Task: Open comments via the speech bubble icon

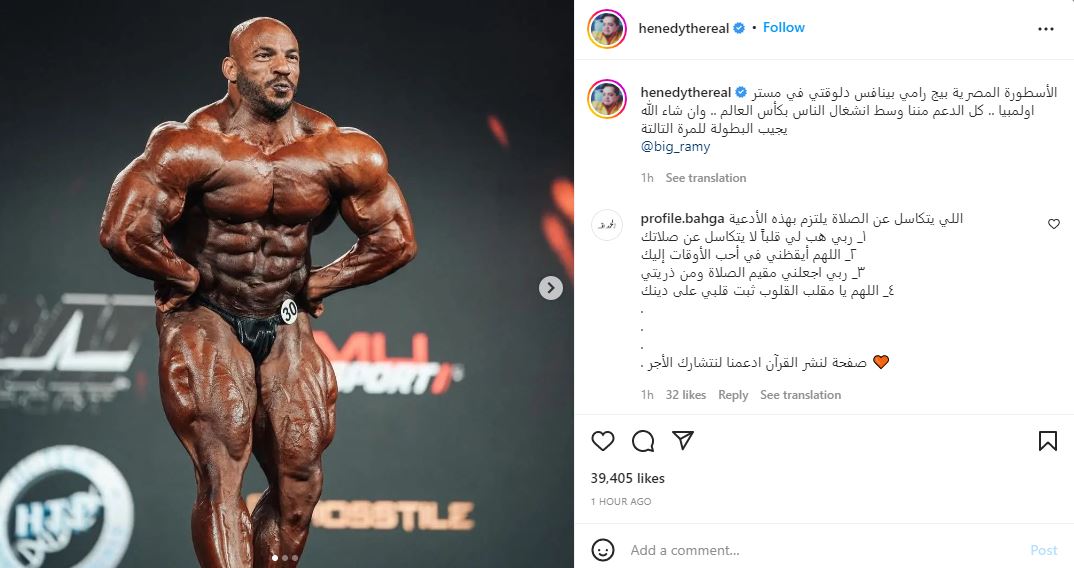Action: click(642, 441)
